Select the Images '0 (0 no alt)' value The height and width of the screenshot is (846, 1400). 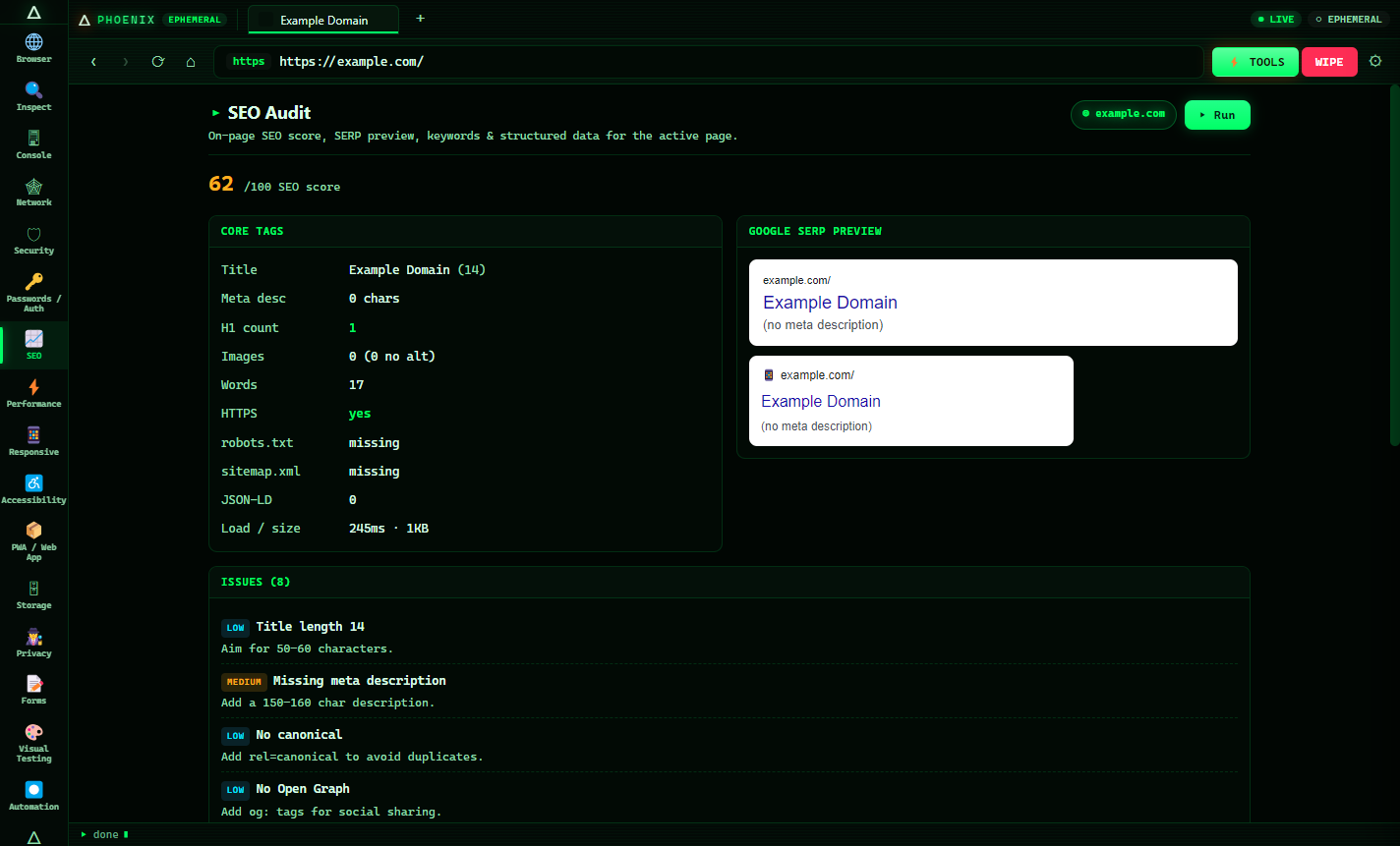click(x=392, y=356)
